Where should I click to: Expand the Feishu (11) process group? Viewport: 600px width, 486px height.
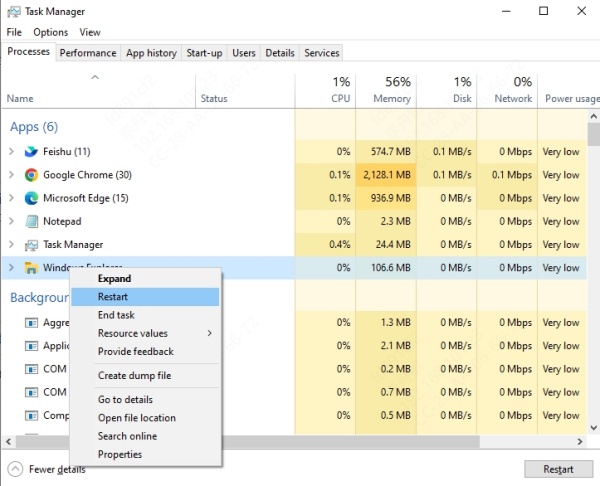(x=11, y=152)
